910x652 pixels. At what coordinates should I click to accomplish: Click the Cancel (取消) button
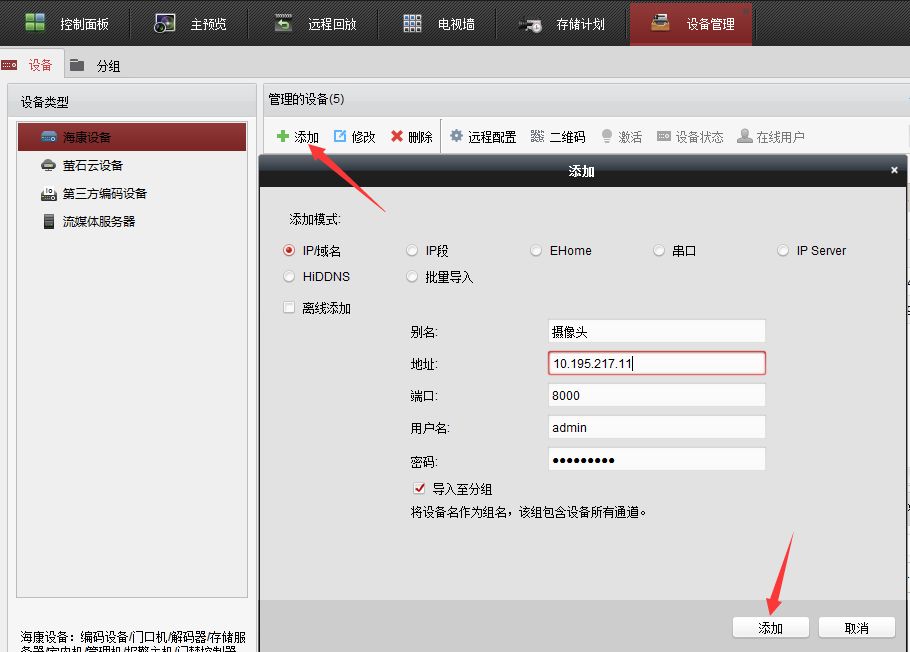pos(856,628)
